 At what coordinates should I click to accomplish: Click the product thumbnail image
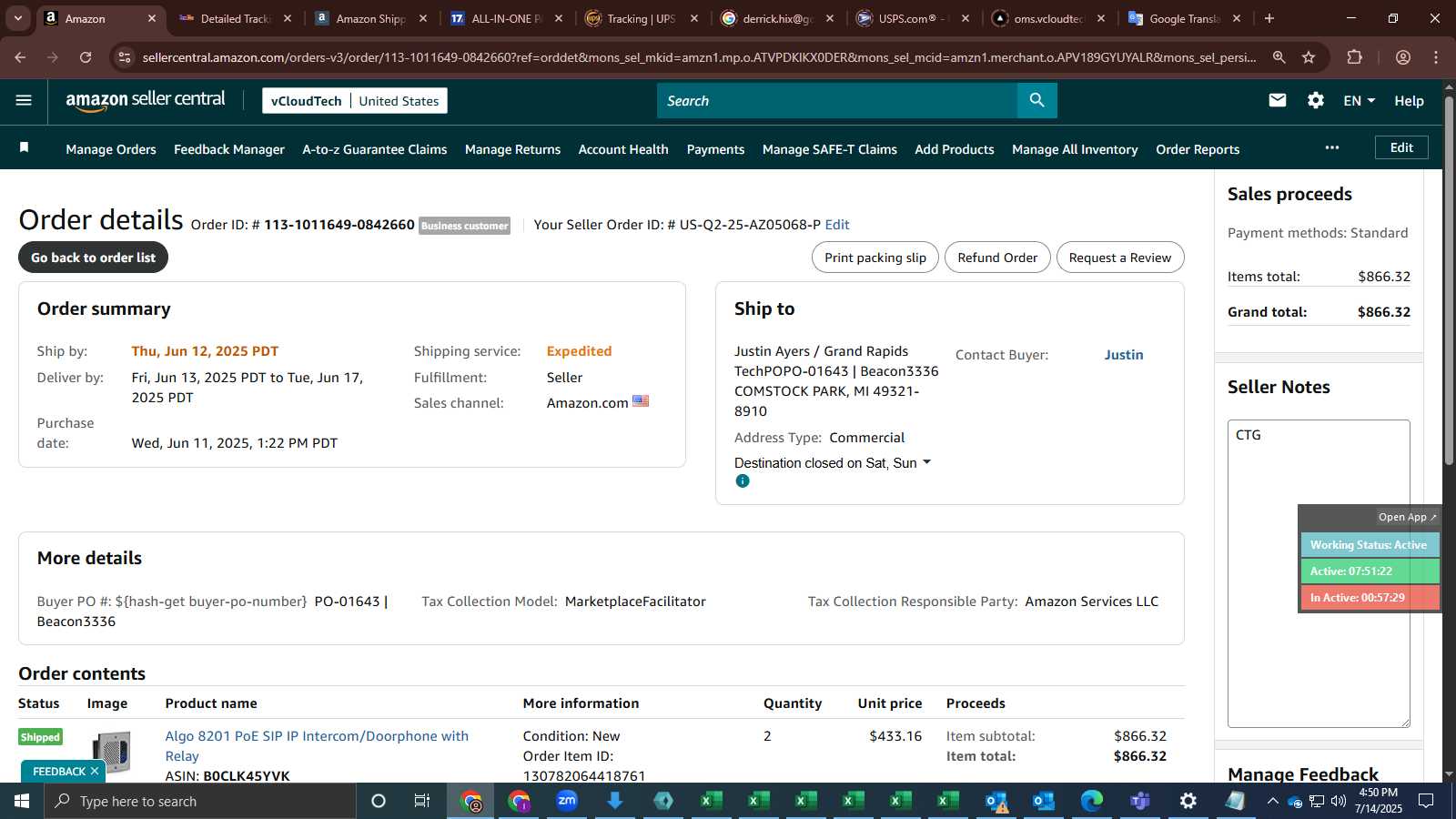pos(112,753)
